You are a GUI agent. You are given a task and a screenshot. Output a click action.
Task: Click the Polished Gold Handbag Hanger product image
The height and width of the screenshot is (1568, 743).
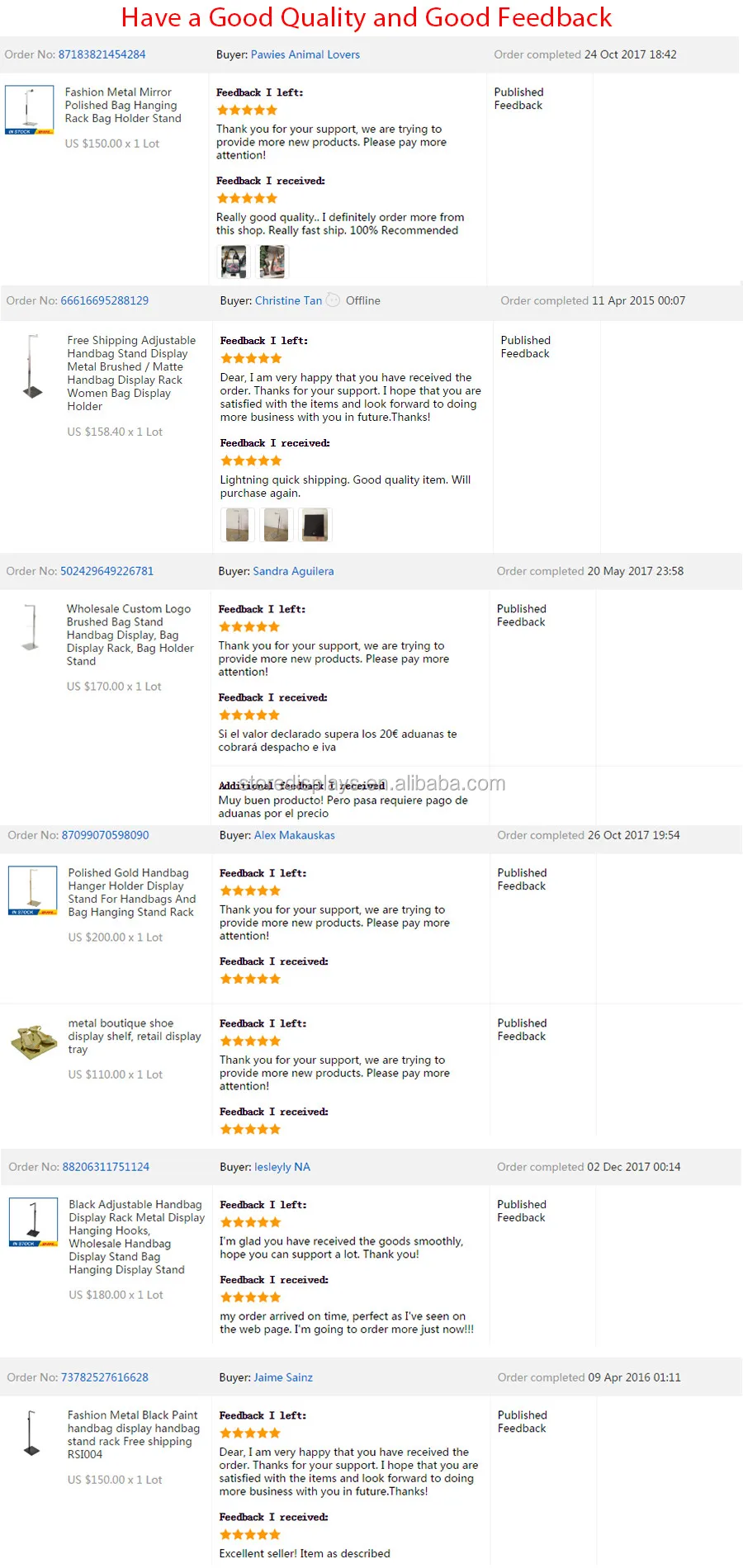(x=33, y=890)
